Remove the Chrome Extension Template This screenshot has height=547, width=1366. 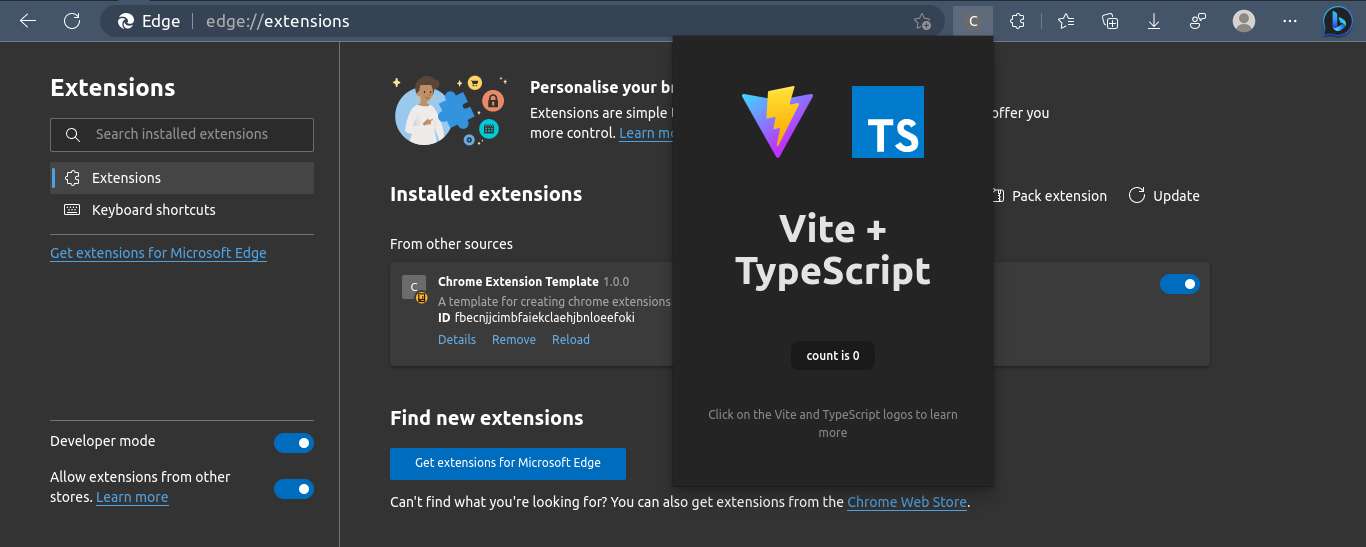point(514,340)
